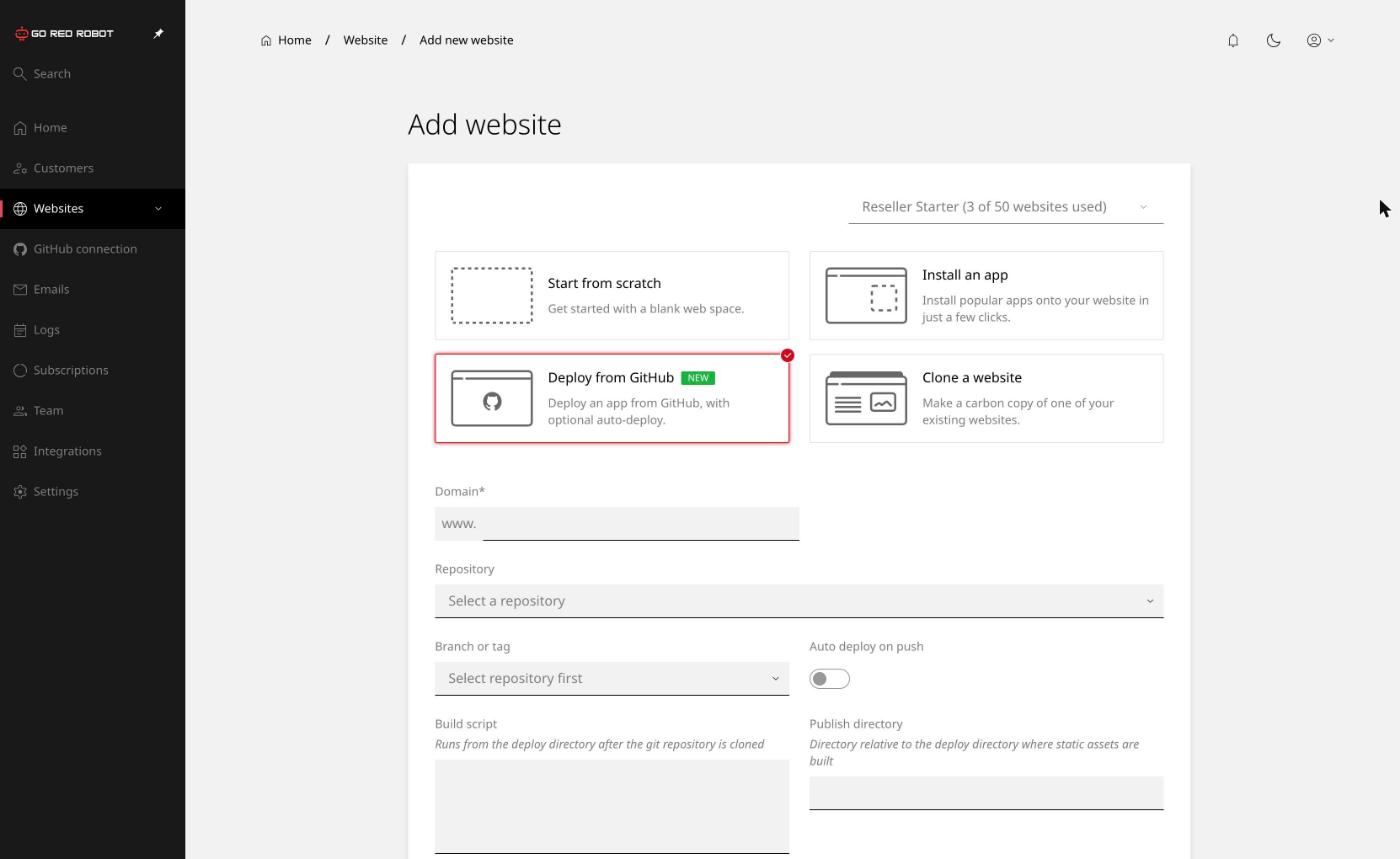This screenshot has height=859, width=1400.
Task: Click the Publish directory input field
Action: (986, 793)
